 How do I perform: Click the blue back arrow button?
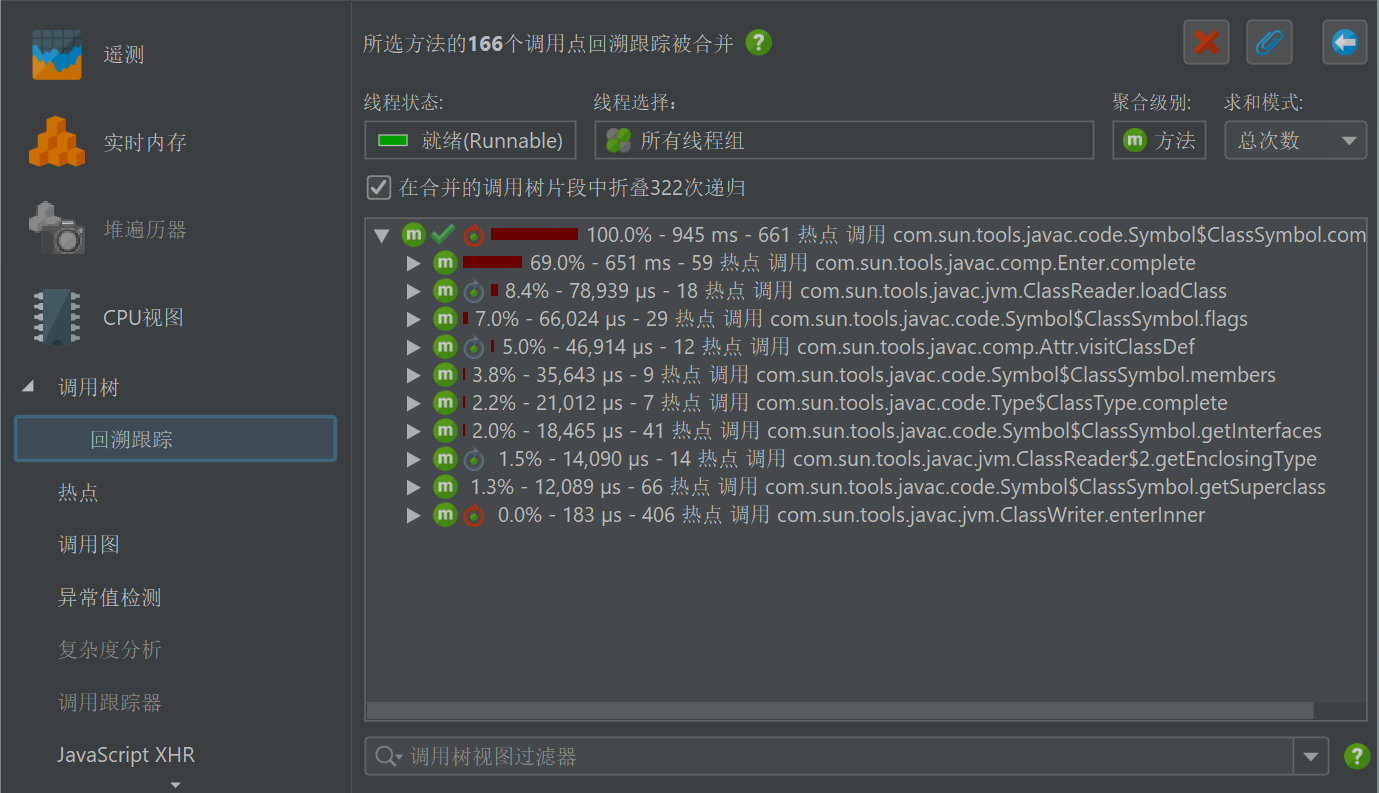pos(1344,42)
